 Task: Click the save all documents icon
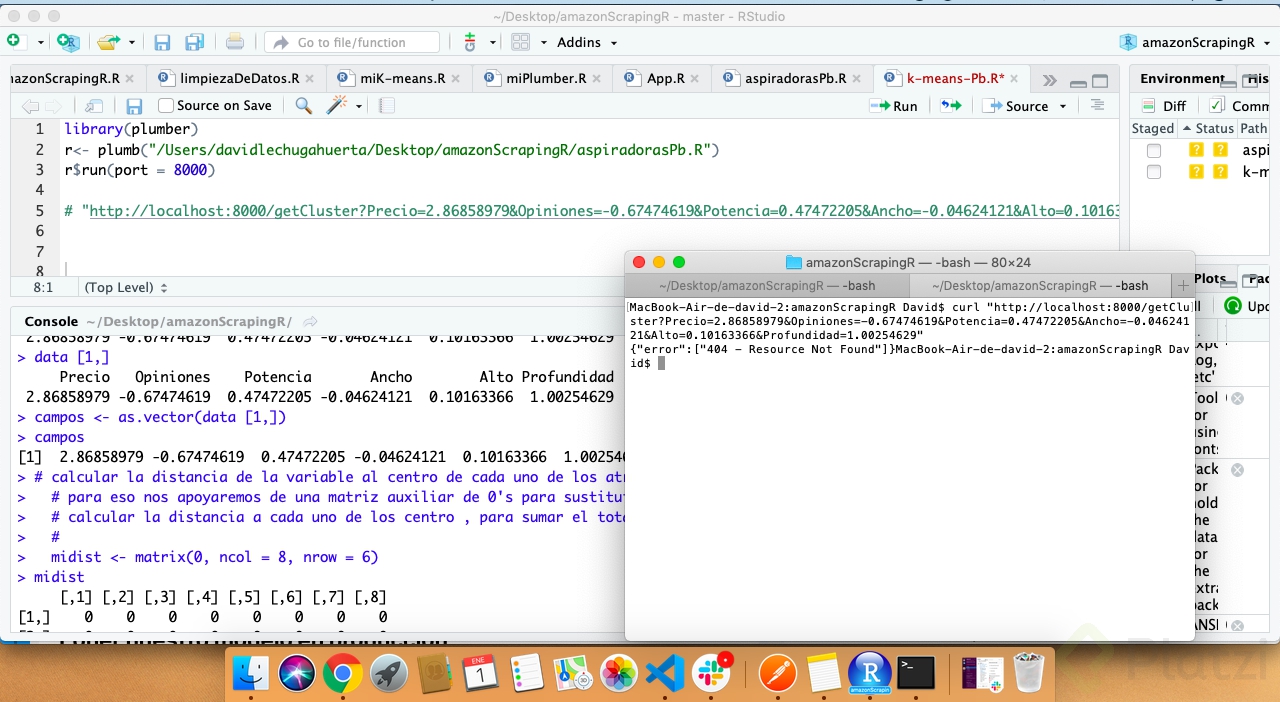click(x=194, y=42)
